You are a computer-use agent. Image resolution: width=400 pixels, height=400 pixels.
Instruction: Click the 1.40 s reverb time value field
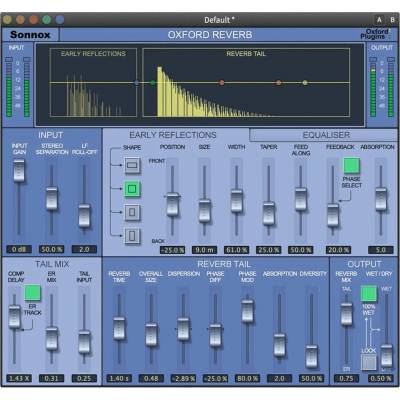119,378
